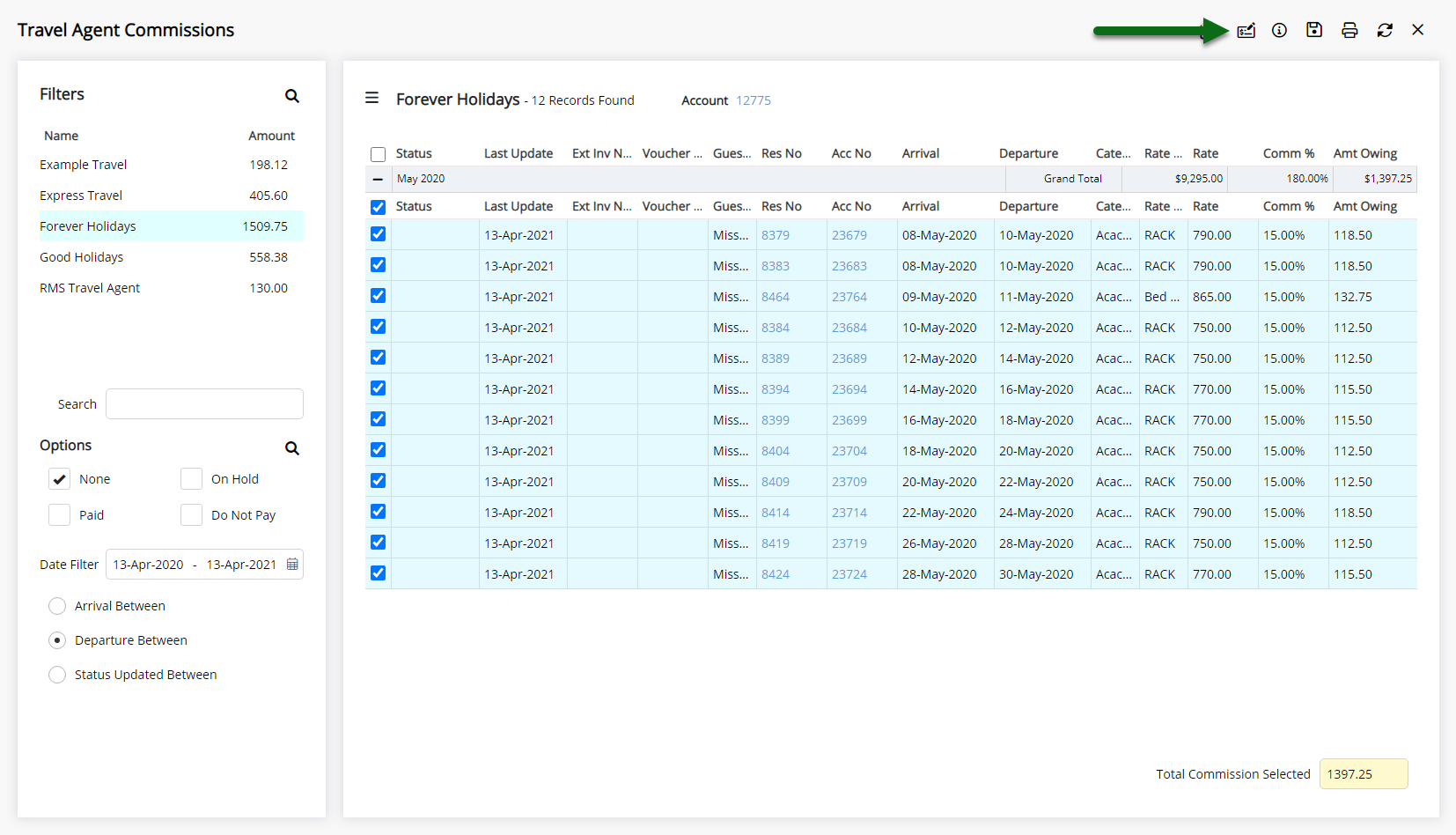
Task: Click the print icon
Action: pos(1349,31)
